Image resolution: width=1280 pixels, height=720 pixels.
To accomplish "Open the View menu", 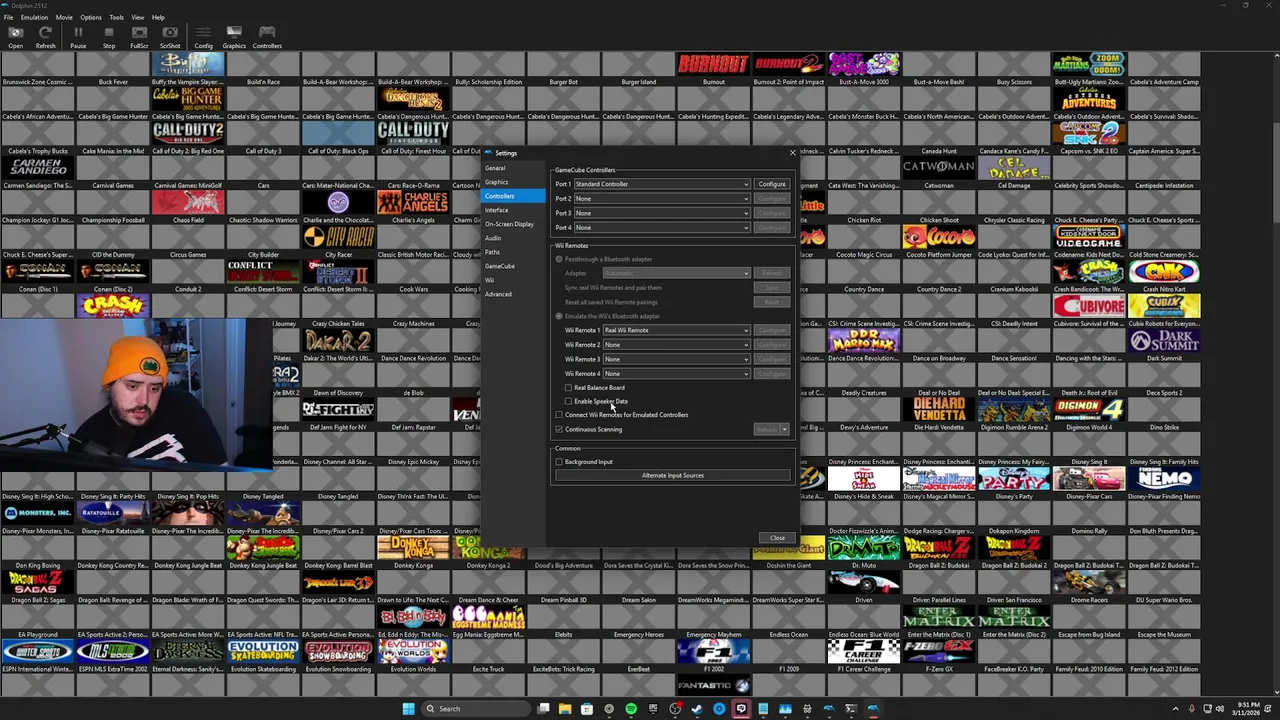I will [138, 17].
